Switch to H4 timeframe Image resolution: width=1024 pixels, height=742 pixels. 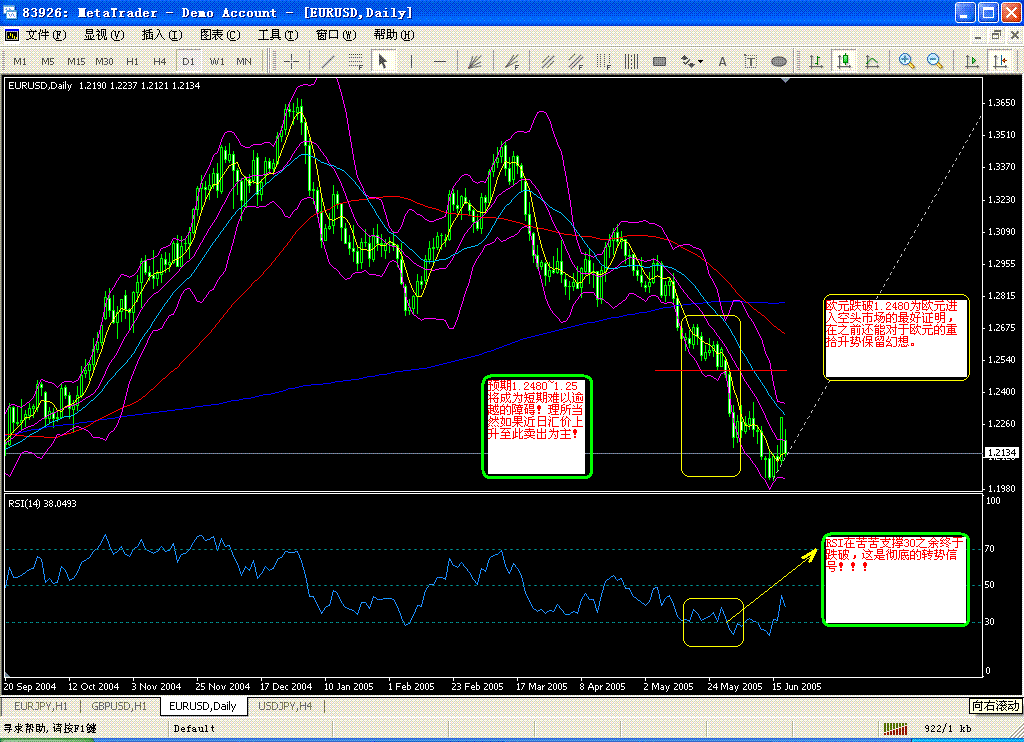click(x=159, y=61)
